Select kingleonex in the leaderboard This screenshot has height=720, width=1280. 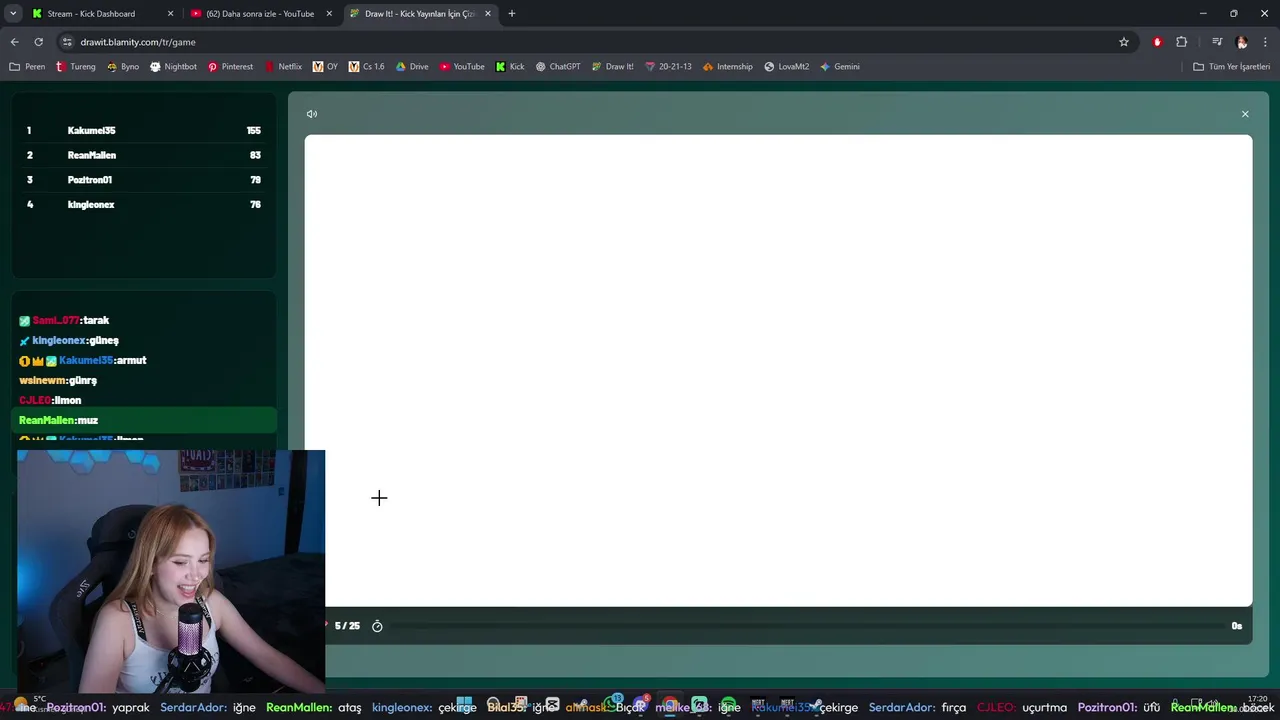[144, 205]
